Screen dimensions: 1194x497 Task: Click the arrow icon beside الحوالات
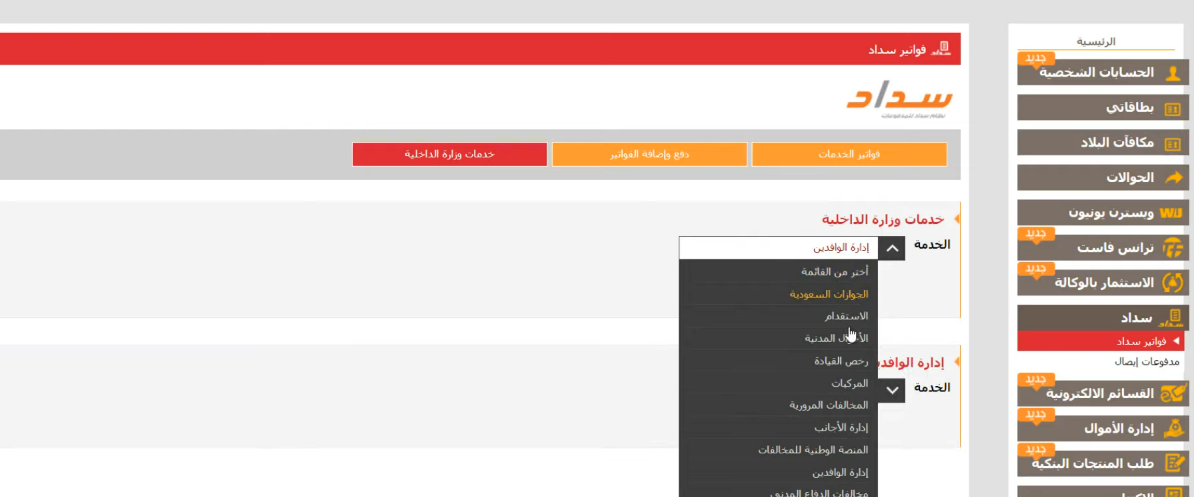[x=1173, y=178]
